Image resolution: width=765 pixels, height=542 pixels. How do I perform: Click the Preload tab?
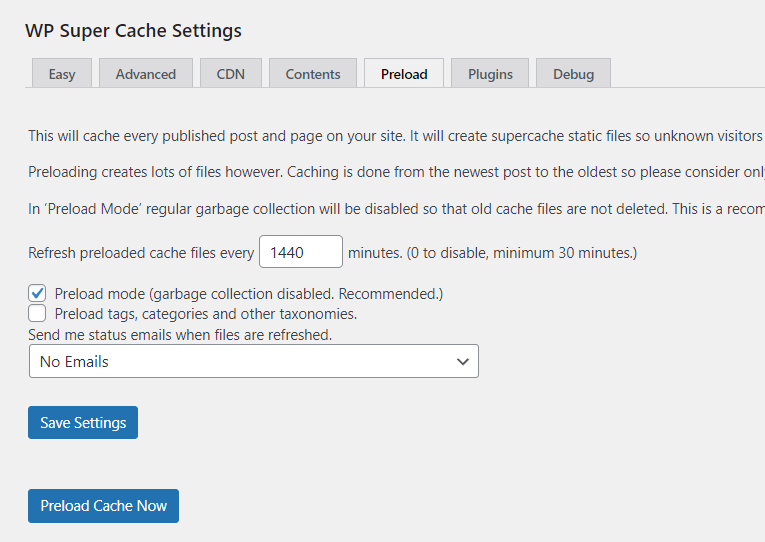[x=404, y=74]
